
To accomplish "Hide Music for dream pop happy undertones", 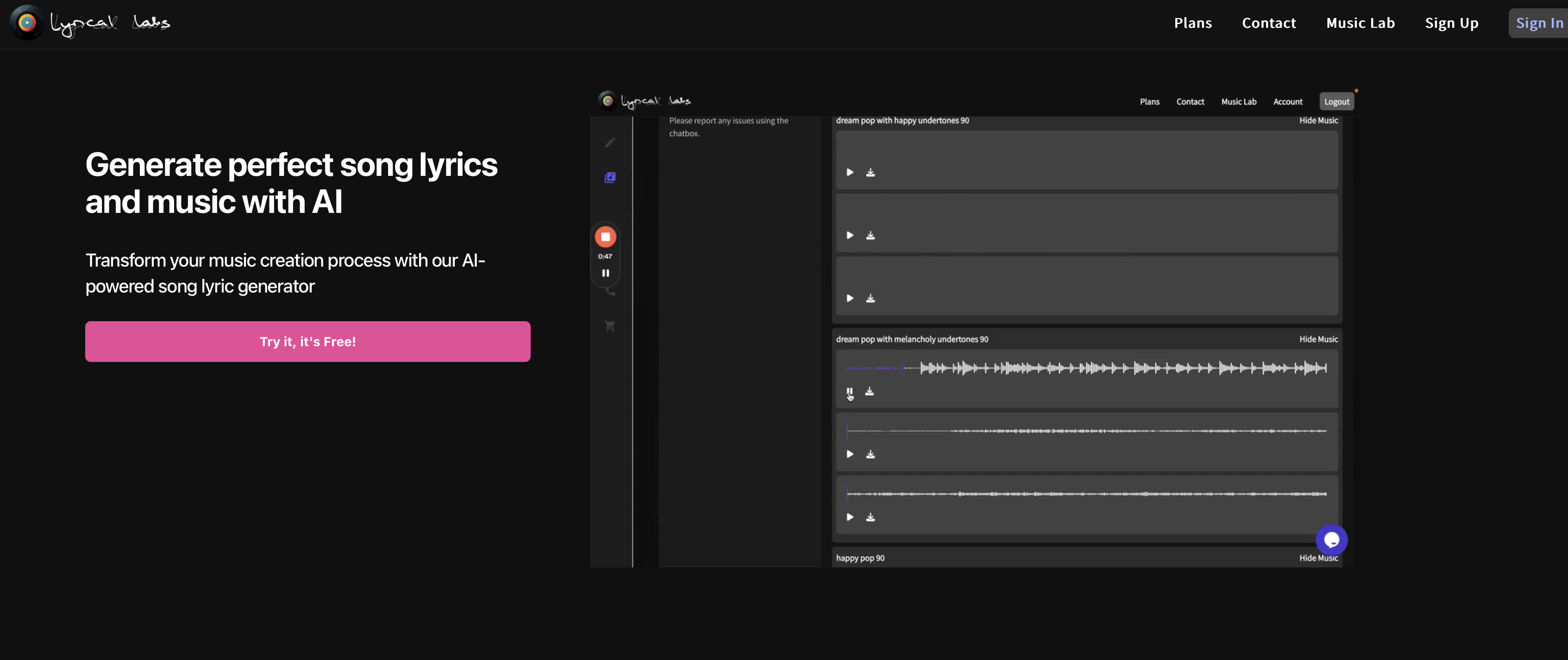I will [1318, 120].
